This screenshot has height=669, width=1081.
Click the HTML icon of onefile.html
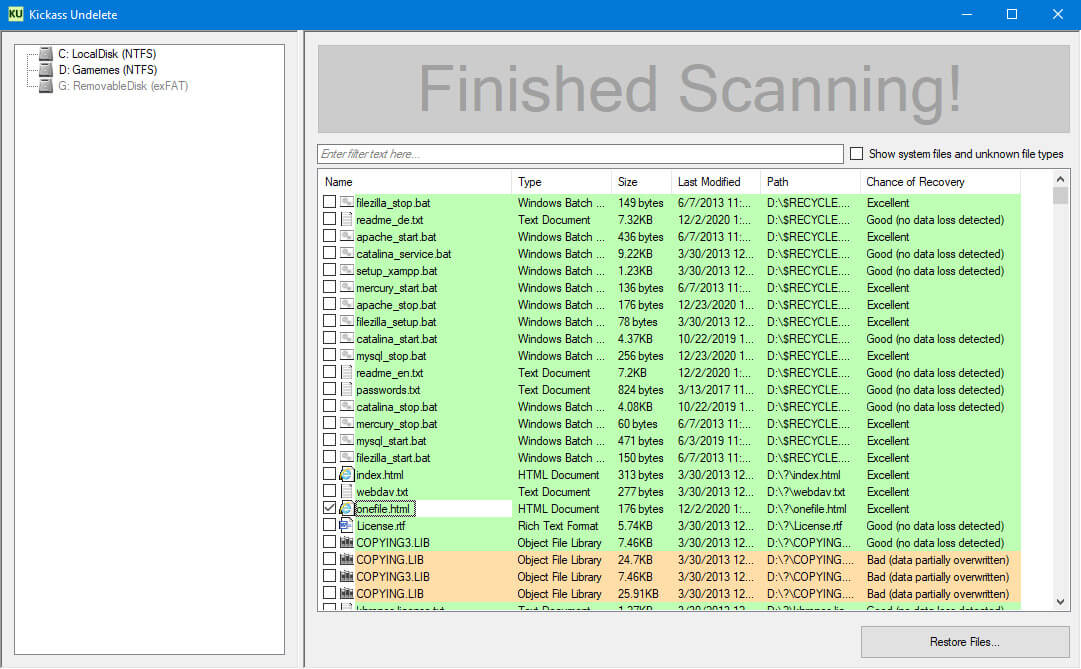(347, 508)
